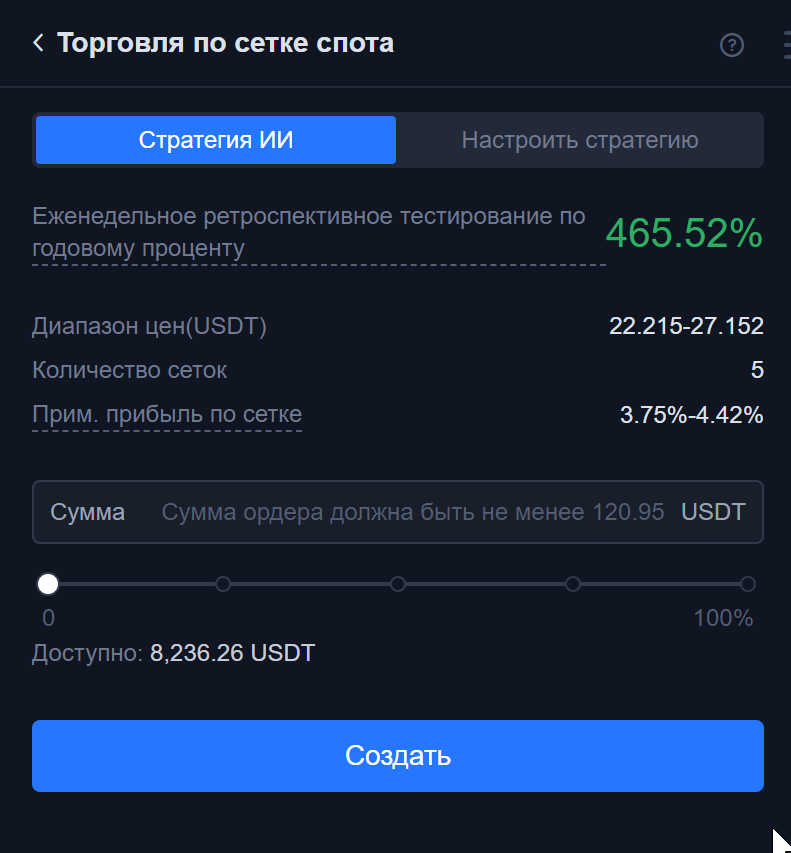
Task: Open the hamburger menu in the top right corner
Action: [x=786, y=43]
